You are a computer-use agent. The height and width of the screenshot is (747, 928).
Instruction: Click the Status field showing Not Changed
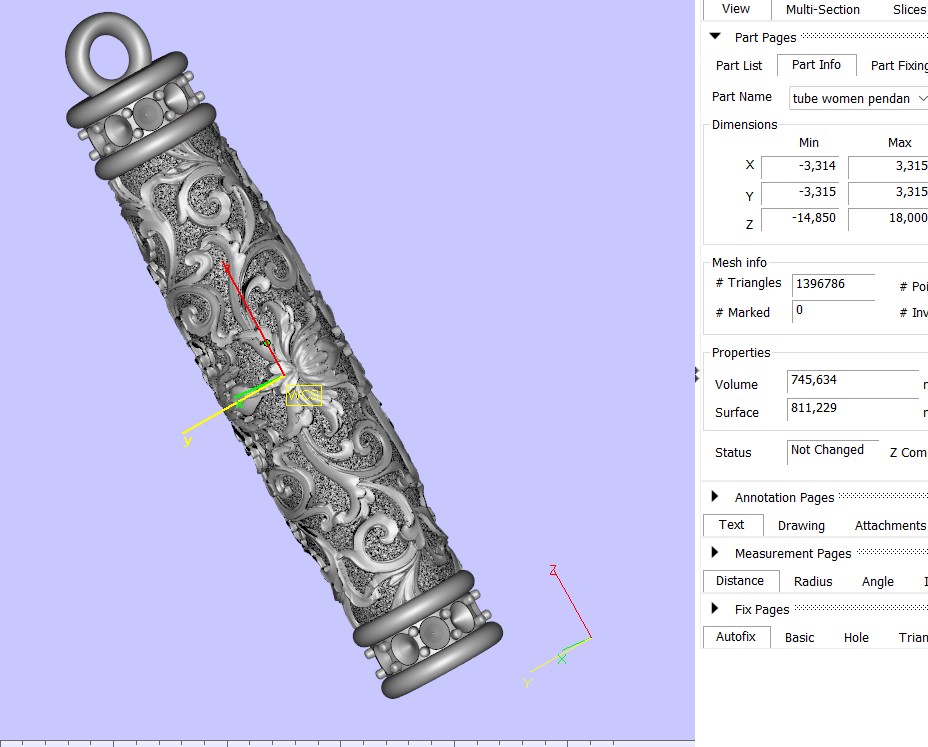click(833, 451)
